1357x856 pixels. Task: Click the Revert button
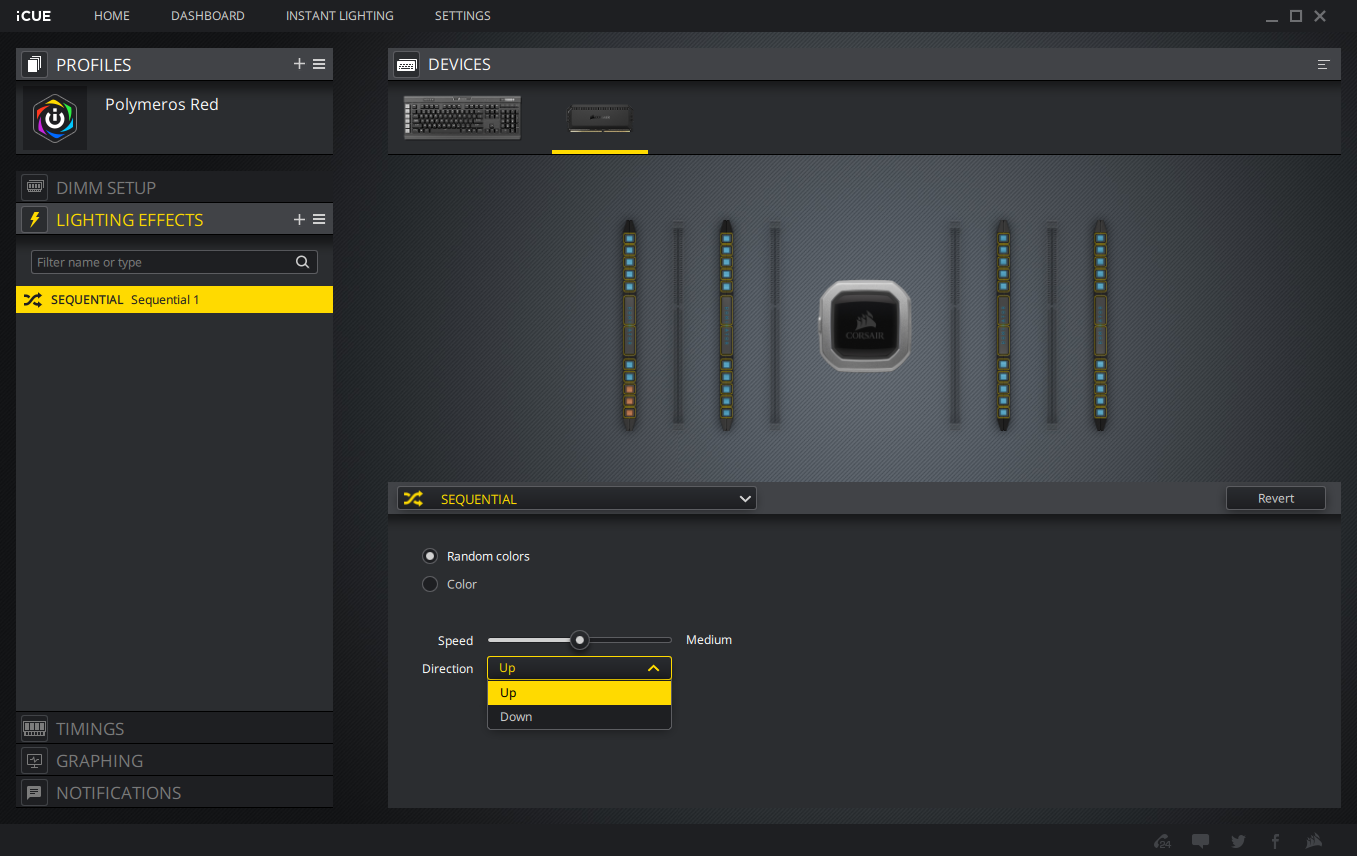(x=1275, y=498)
